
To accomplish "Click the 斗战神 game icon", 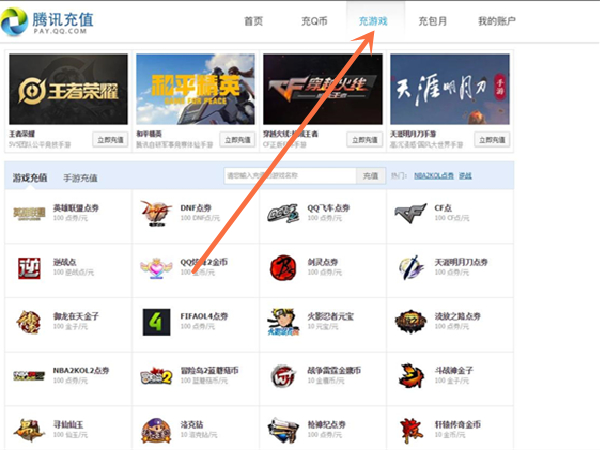I will (x=411, y=376).
